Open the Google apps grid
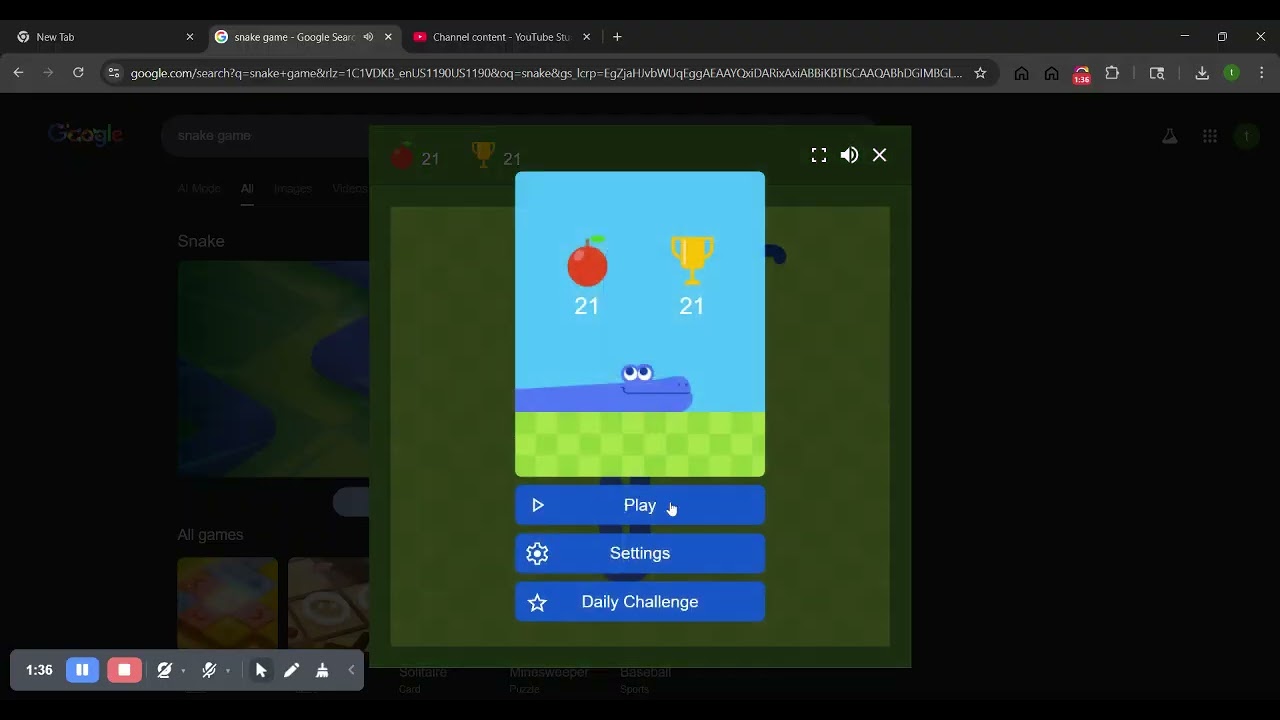The height and width of the screenshot is (720, 1280). [1210, 136]
